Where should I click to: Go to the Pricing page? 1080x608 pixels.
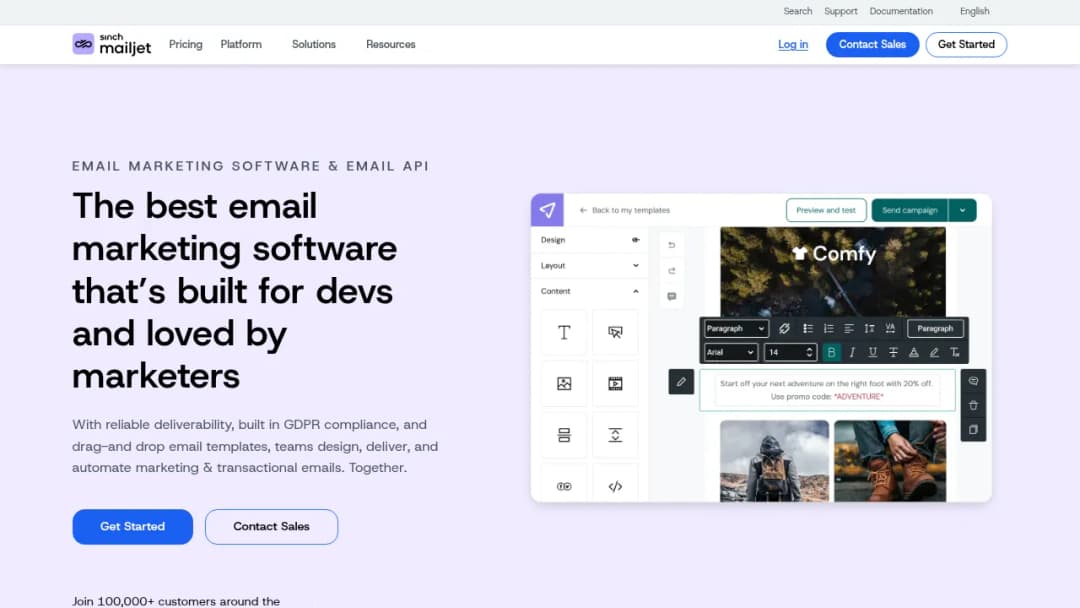click(185, 44)
